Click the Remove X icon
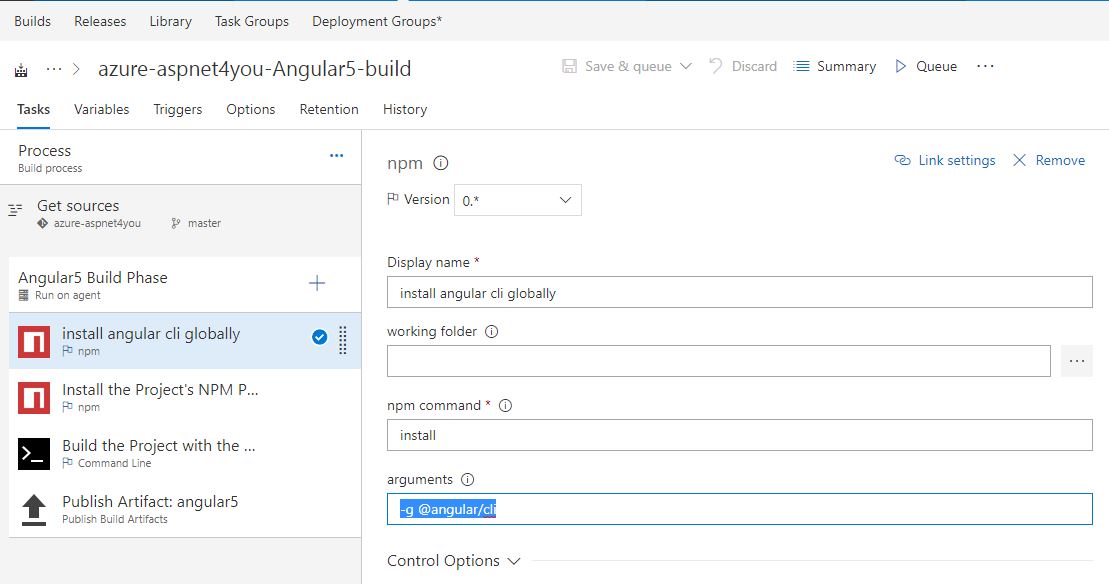This screenshot has height=584, width=1109. click(x=1019, y=160)
